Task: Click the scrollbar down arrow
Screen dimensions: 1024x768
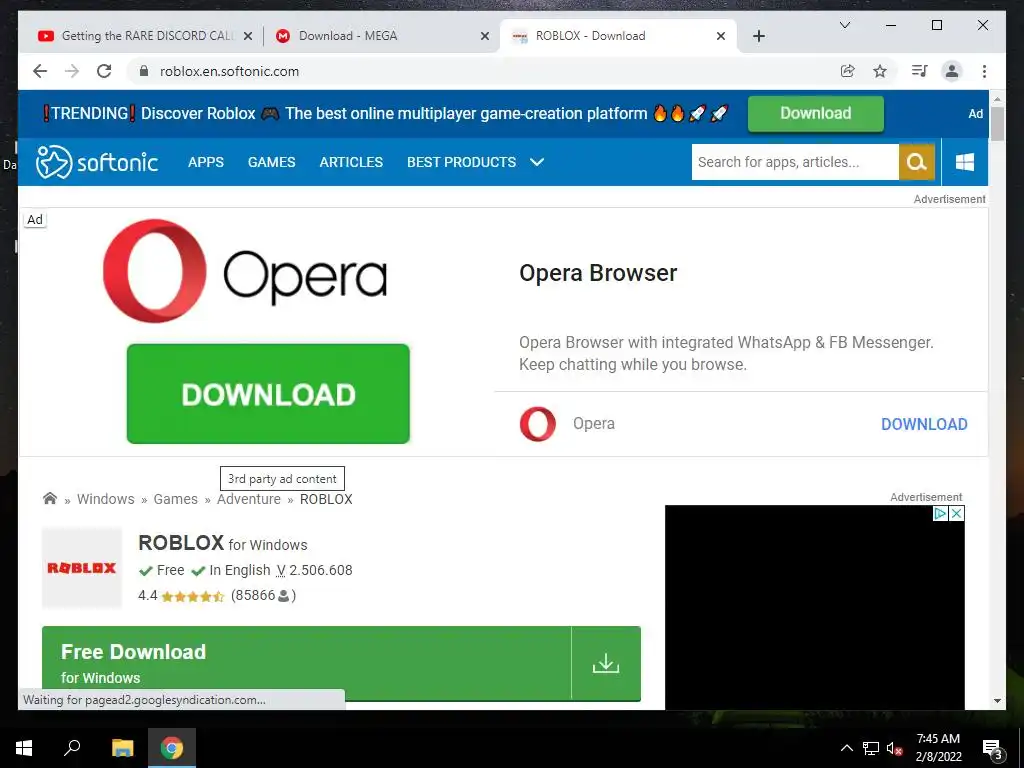Action: (x=997, y=701)
